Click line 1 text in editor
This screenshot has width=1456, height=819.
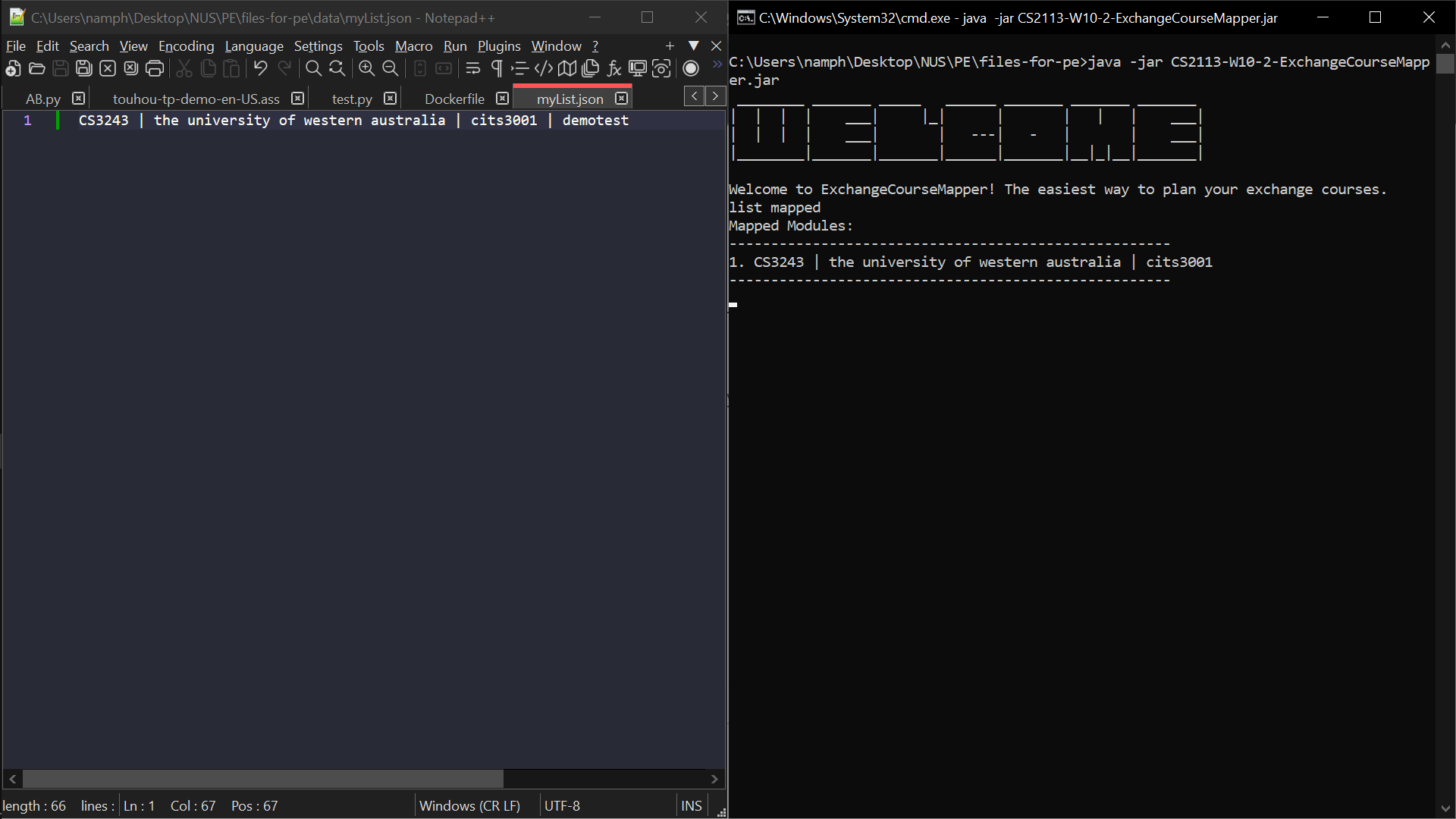point(353,121)
